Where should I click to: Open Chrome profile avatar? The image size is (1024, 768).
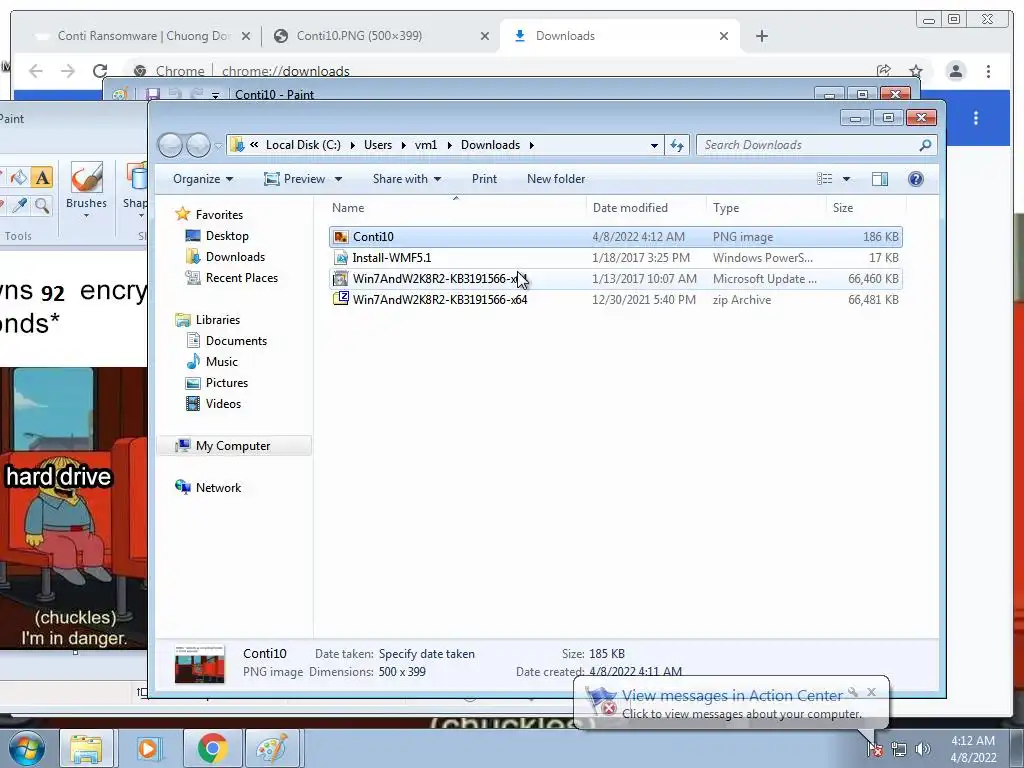955,71
